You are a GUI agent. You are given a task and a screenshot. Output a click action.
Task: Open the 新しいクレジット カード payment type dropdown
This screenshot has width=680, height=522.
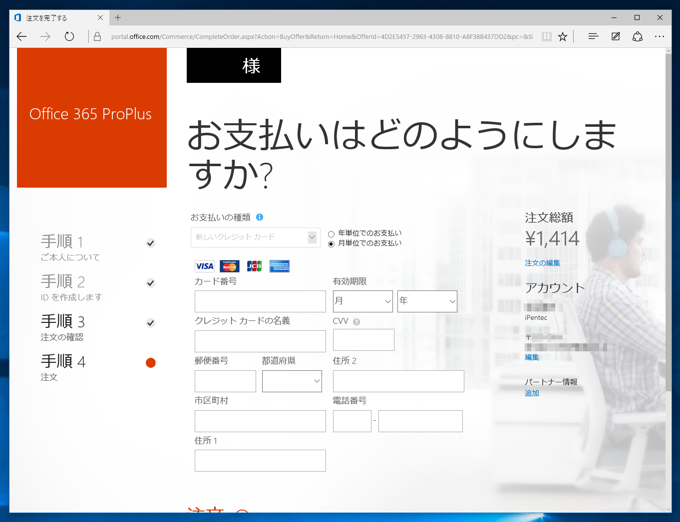(x=255, y=237)
